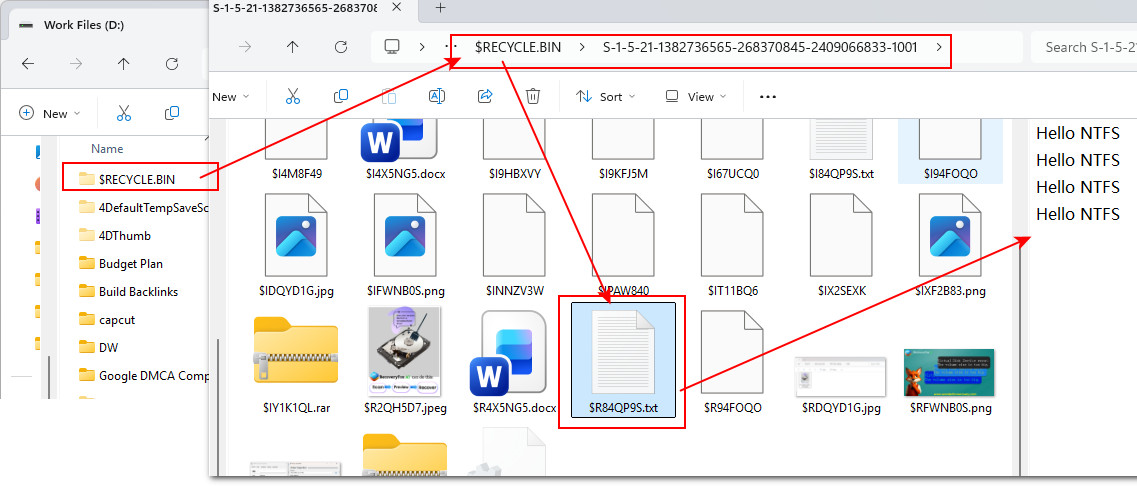Open New dropdown in front window
Image resolution: width=1137 pixels, height=486 pixels.
(x=231, y=96)
